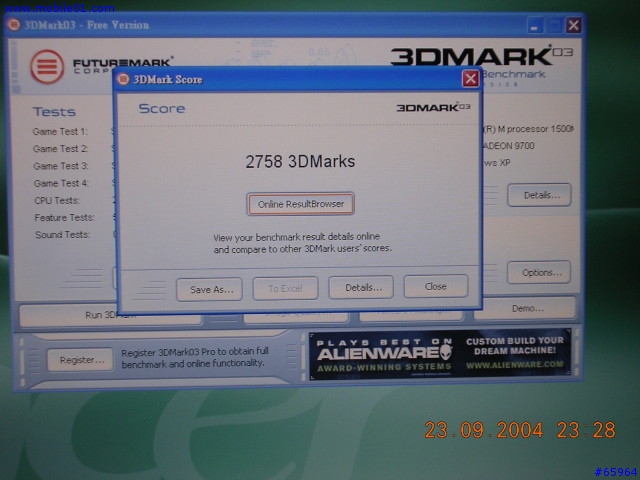
Task: Click the 'Score' heading in dialog
Action: (x=162, y=108)
